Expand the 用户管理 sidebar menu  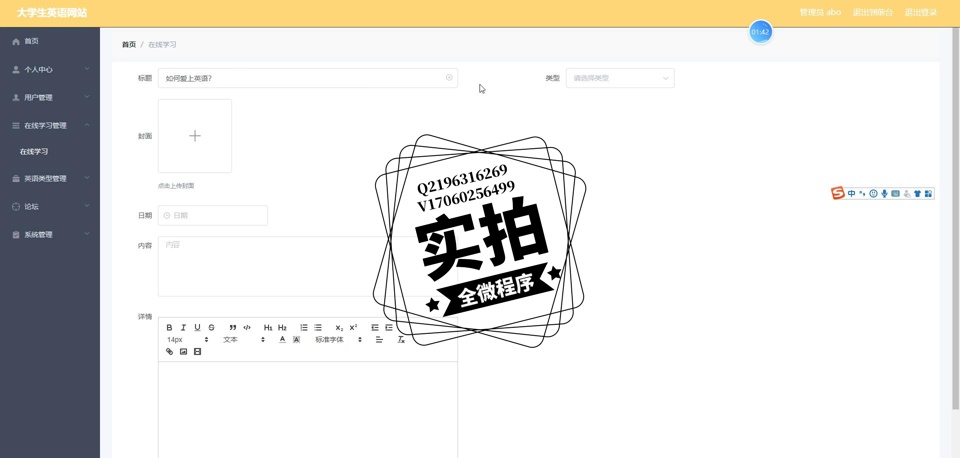pos(50,98)
